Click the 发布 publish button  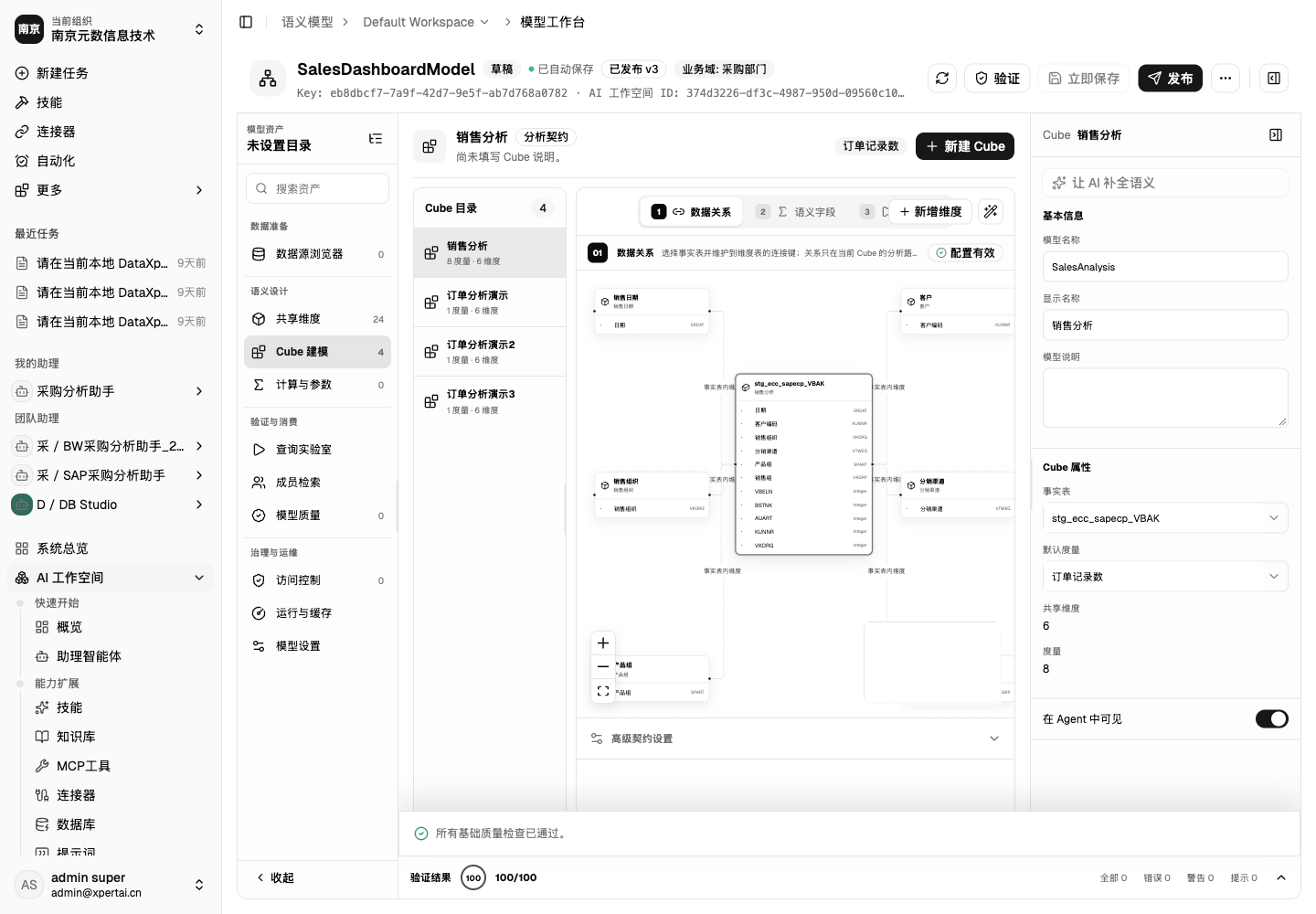point(1171,79)
